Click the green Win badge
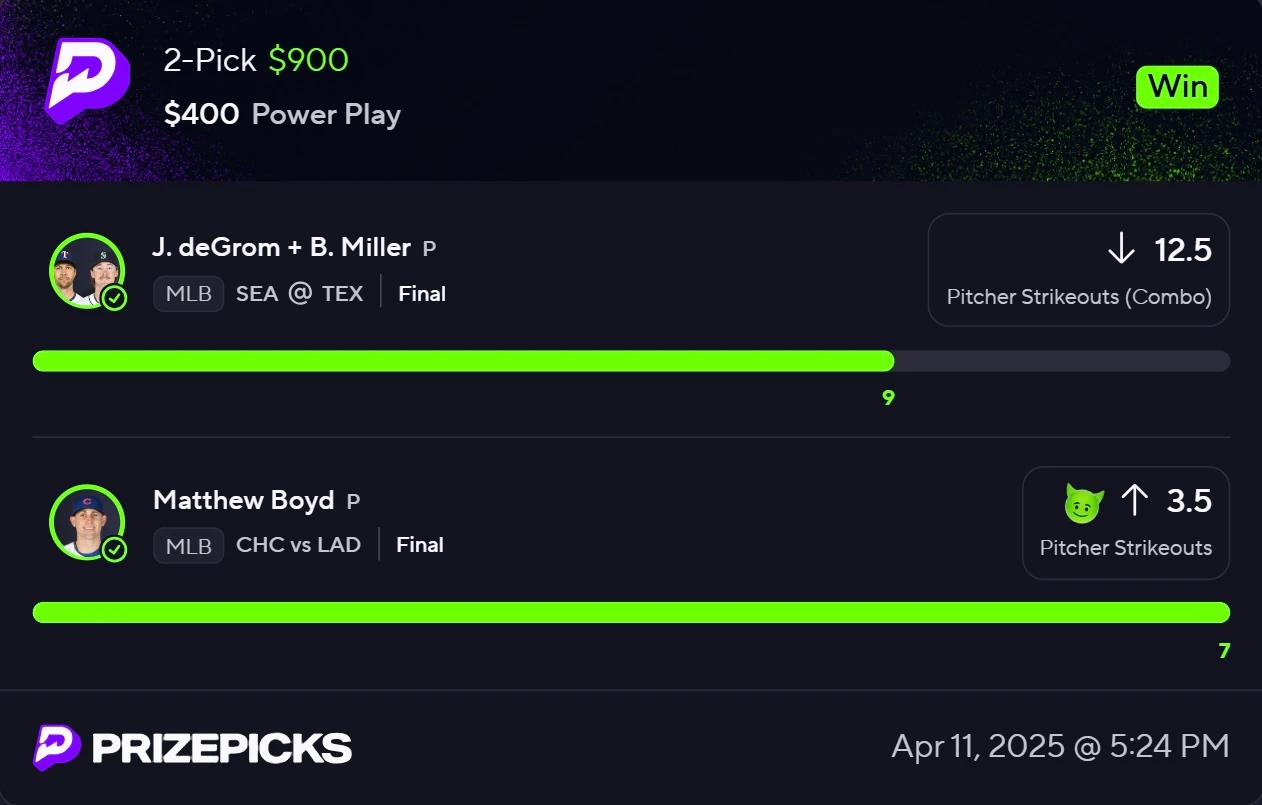The width and height of the screenshot is (1262, 805). 1178,87
